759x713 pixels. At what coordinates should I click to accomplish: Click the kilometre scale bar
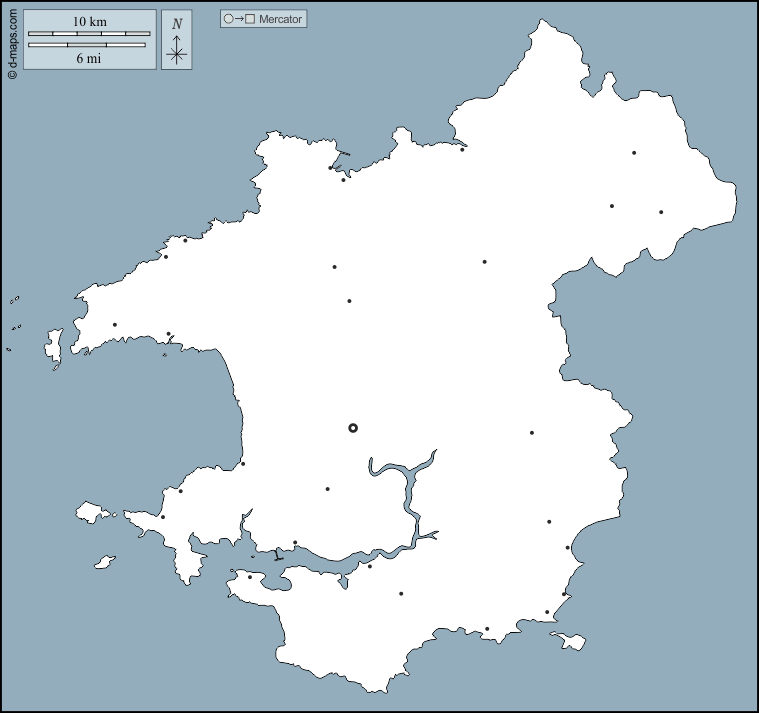(89, 34)
